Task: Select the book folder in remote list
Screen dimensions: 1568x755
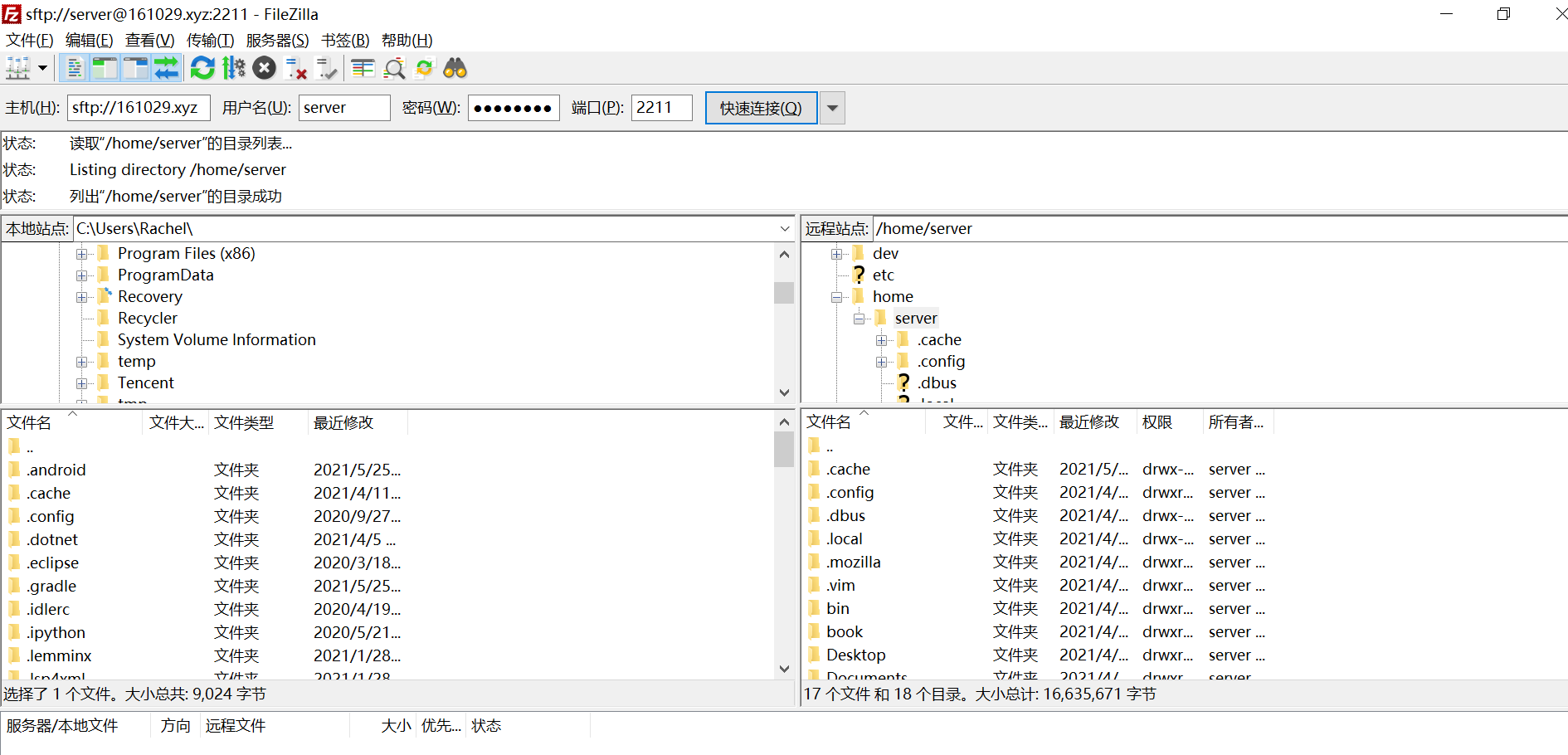Action: pos(845,631)
